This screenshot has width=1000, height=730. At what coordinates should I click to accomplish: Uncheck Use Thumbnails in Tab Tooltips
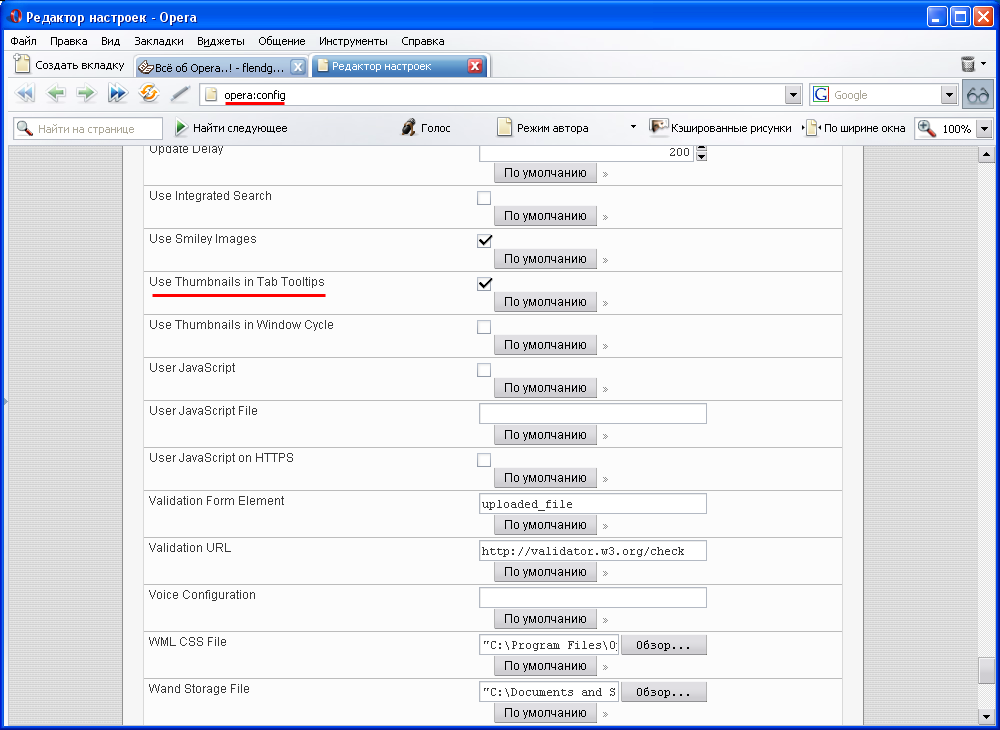point(484,284)
